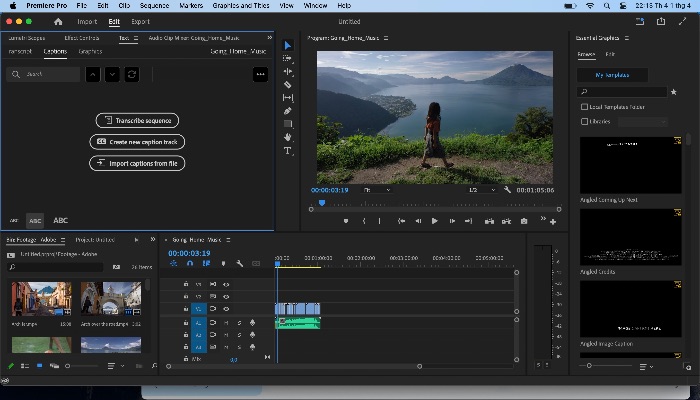
Task: Toggle insert sequences as nests option
Action: point(174,263)
